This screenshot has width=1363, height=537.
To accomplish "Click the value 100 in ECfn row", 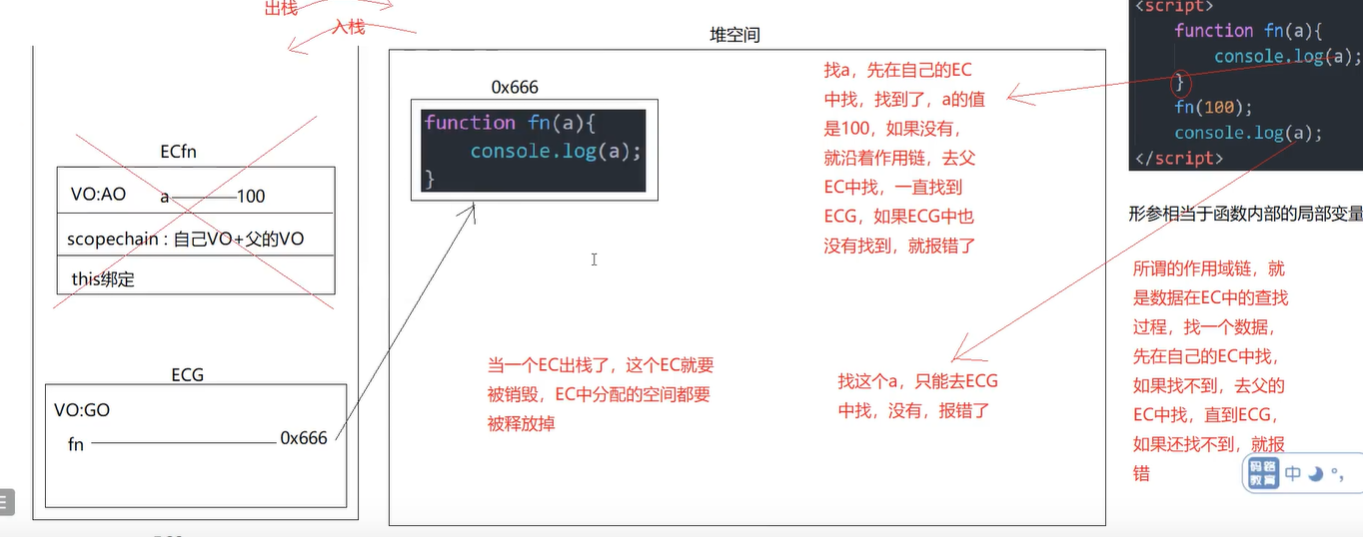I will point(251,196).
